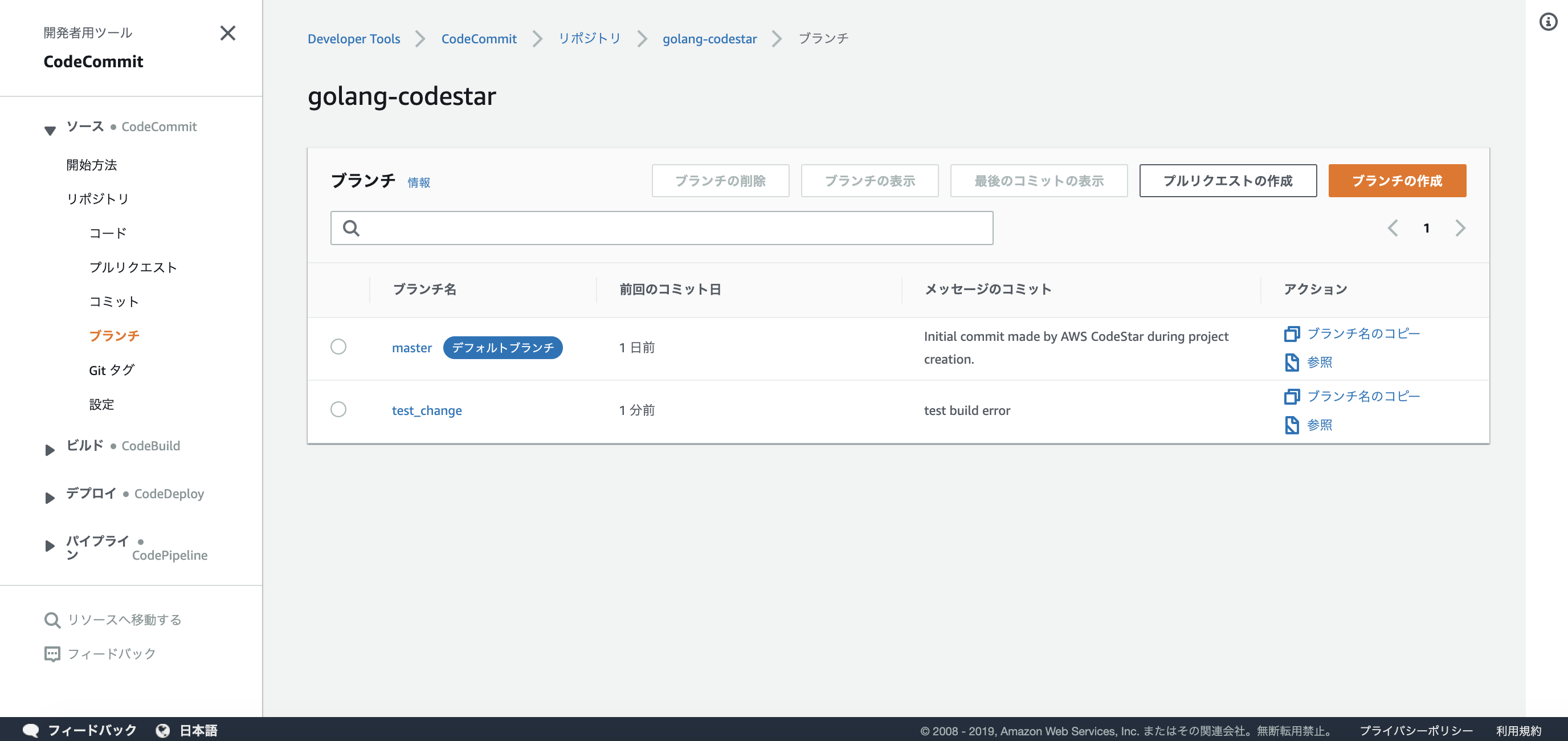Screen dimensions: 1568x741
Task: Go to previous page of branches
Action: click(1392, 229)
